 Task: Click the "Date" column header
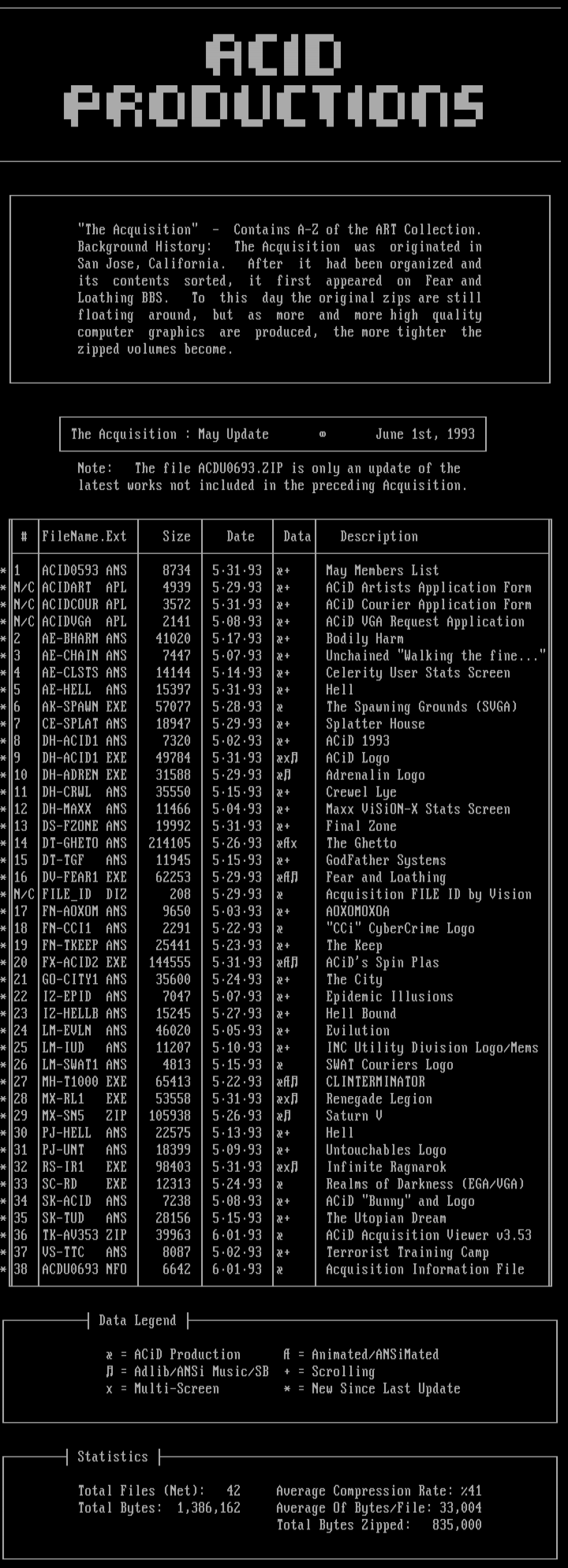pyautogui.click(x=241, y=536)
